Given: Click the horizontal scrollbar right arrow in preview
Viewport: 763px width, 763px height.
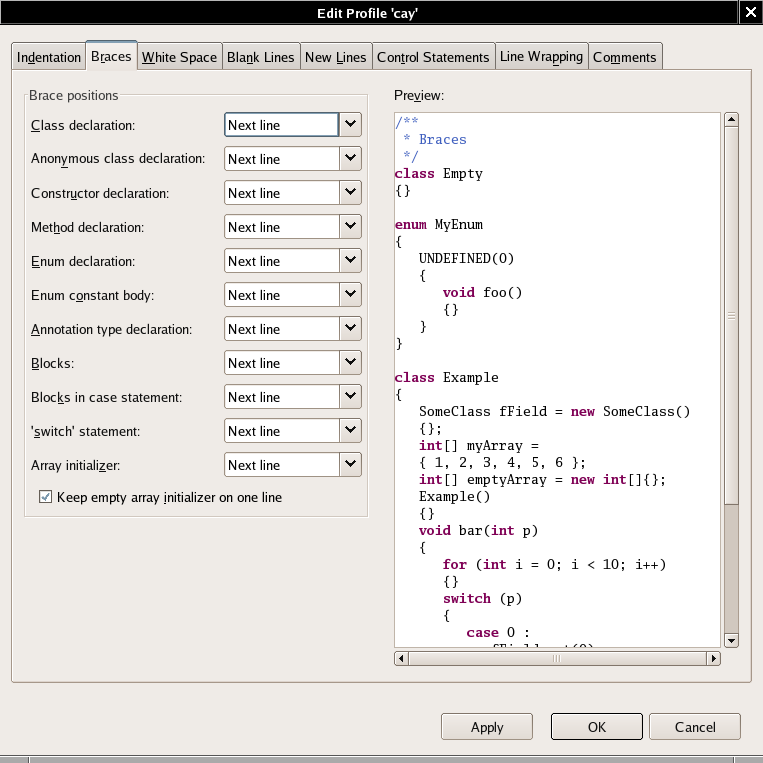Looking at the screenshot, I should pos(713,658).
